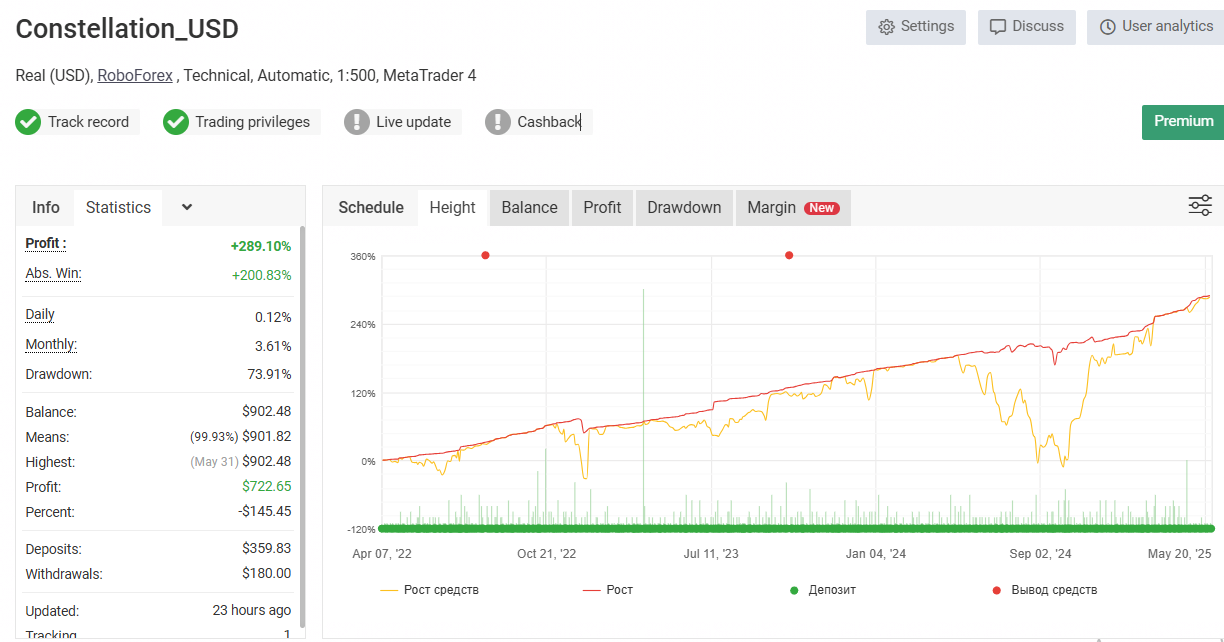Toggle the red Рост legend series
Viewport: 1224px width, 642px height.
click(608, 590)
